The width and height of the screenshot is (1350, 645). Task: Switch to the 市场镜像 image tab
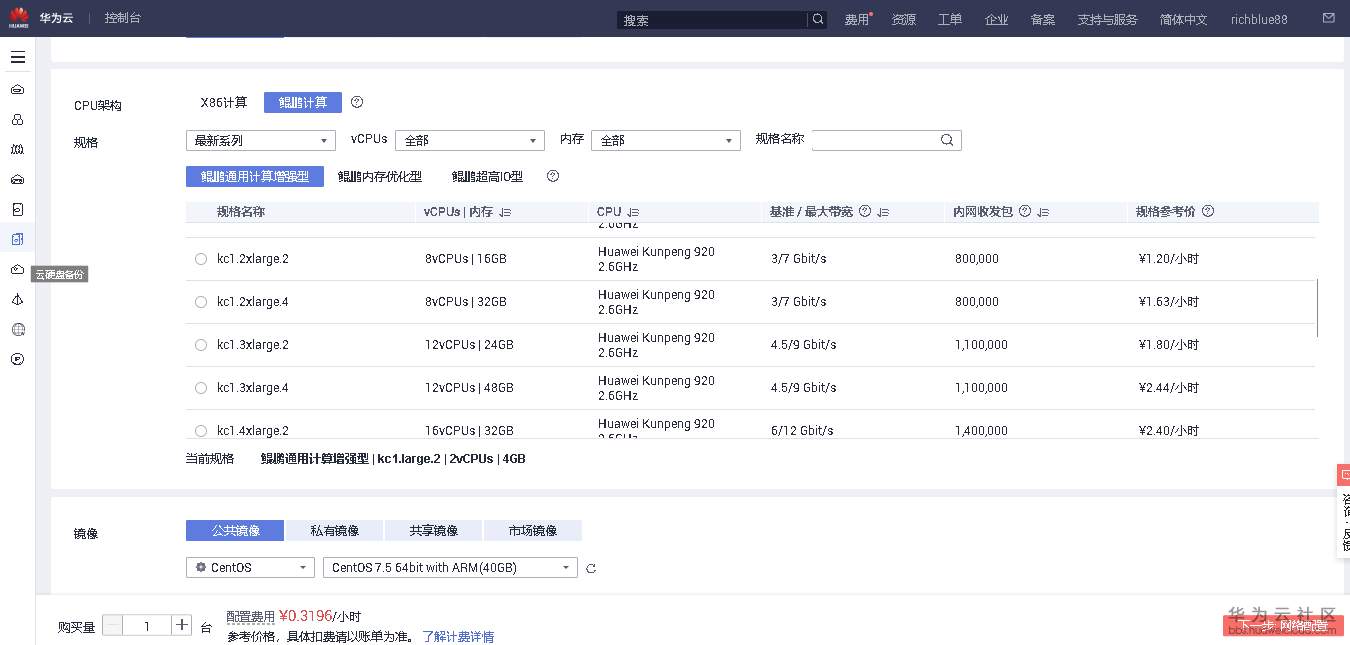532,530
